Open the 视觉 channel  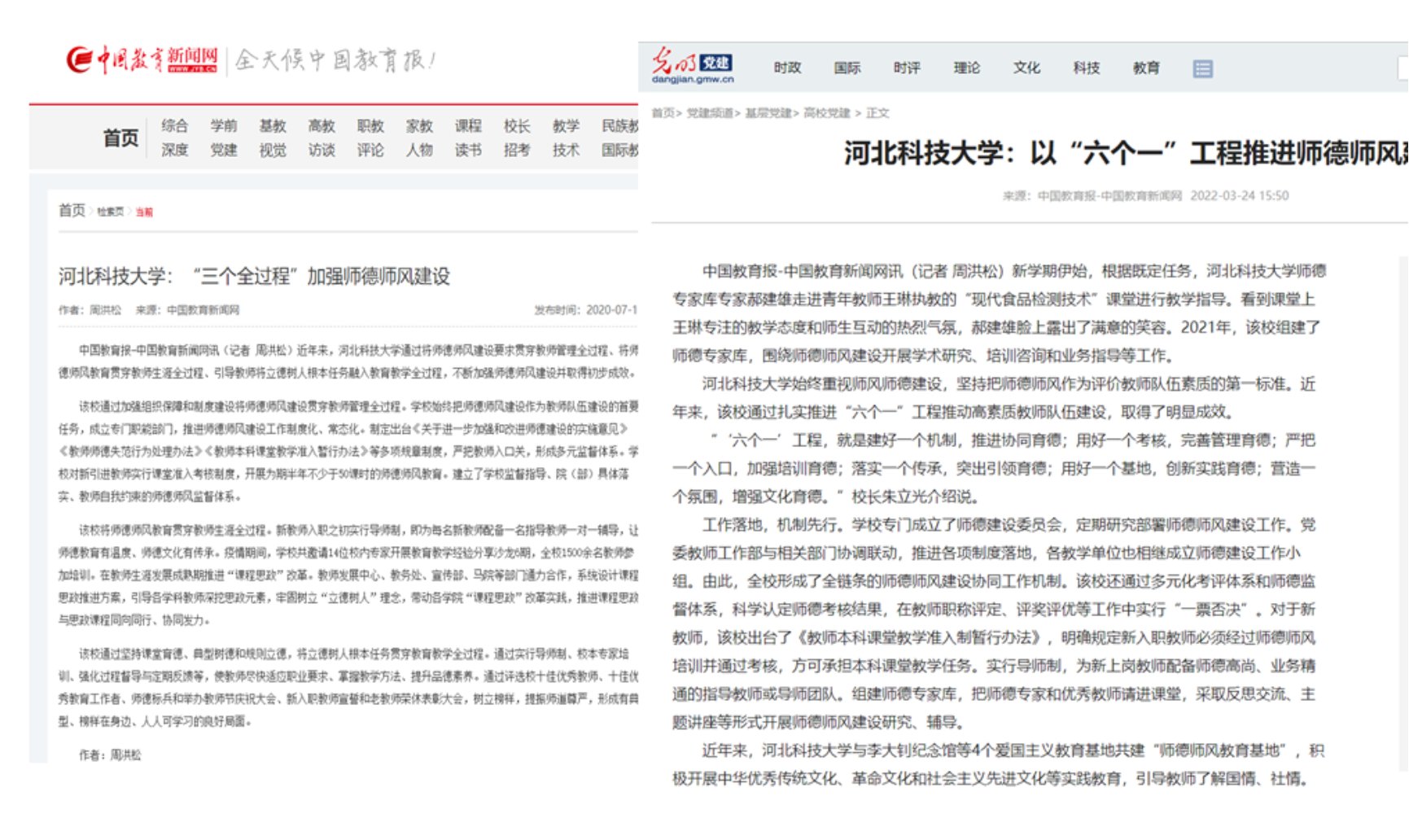point(273,150)
